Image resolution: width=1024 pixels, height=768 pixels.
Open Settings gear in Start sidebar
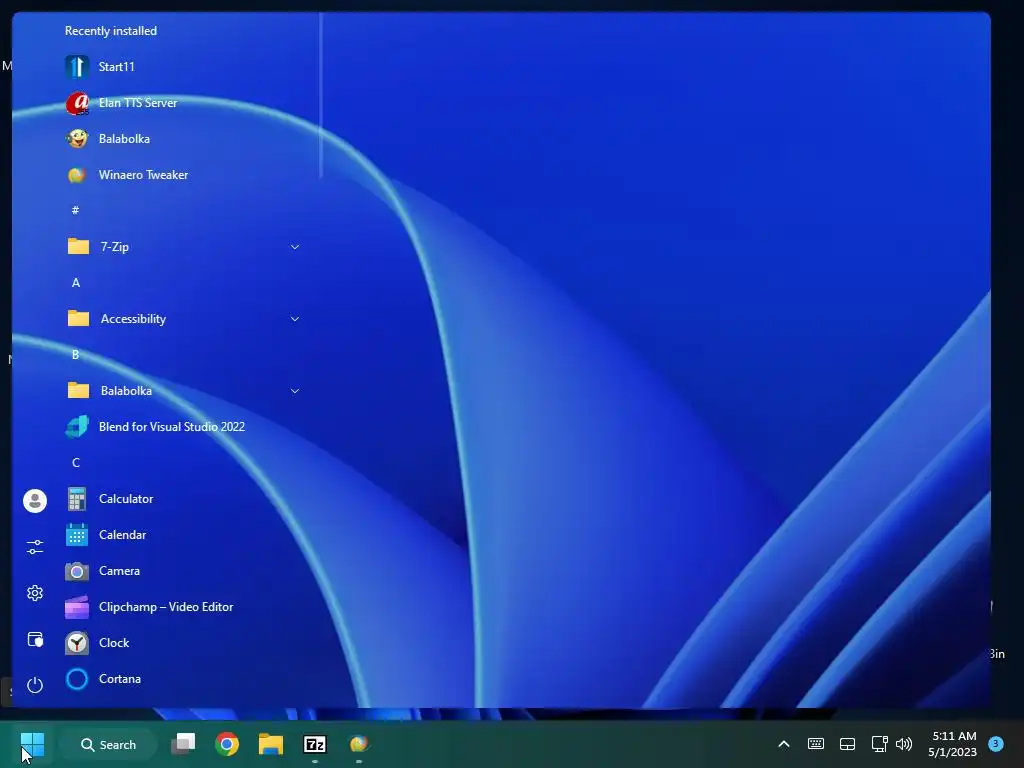point(35,593)
